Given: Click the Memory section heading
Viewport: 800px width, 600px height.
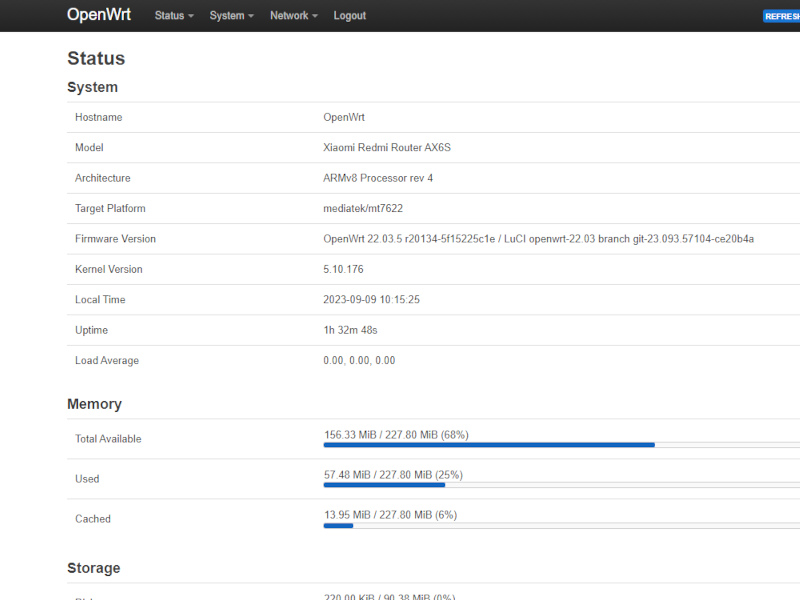Looking at the screenshot, I should (x=94, y=404).
